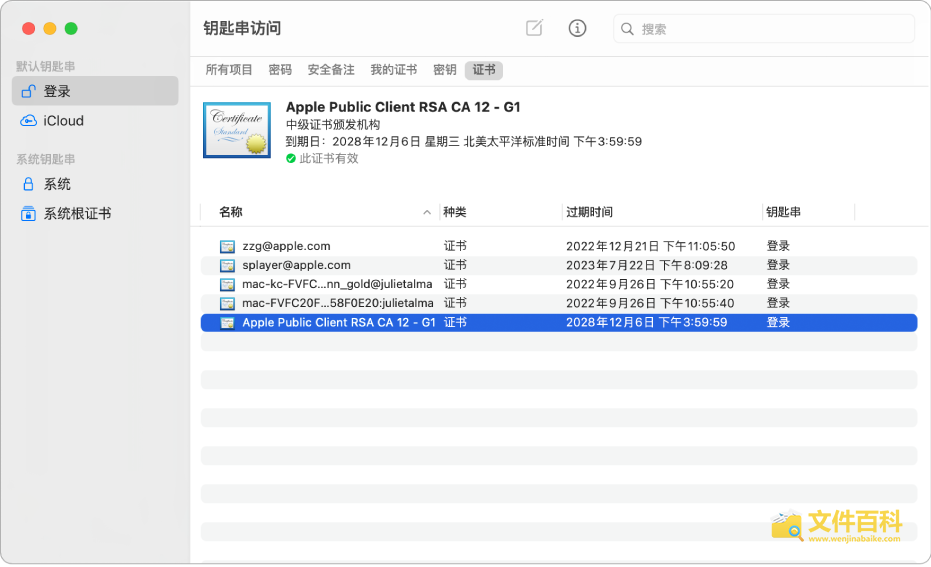The height and width of the screenshot is (567, 931).
Task: Focus the 搜索 search field
Action: pos(764,28)
